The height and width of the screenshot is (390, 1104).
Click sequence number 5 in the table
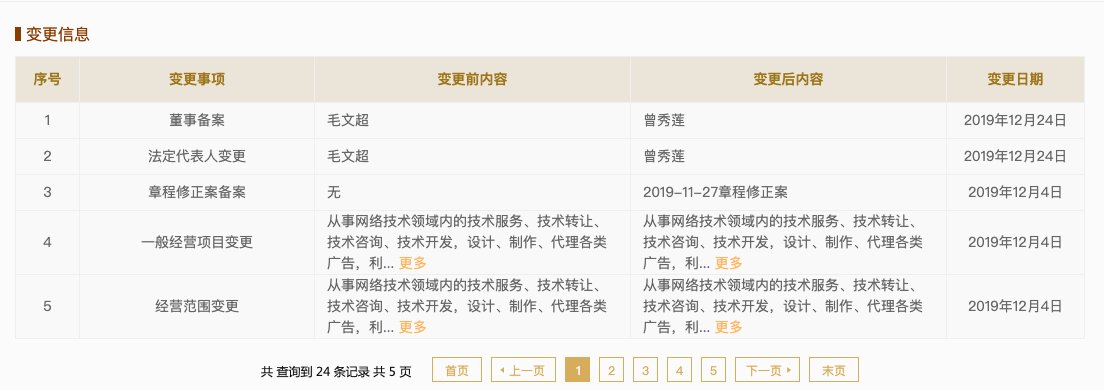[x=47, y=306]
